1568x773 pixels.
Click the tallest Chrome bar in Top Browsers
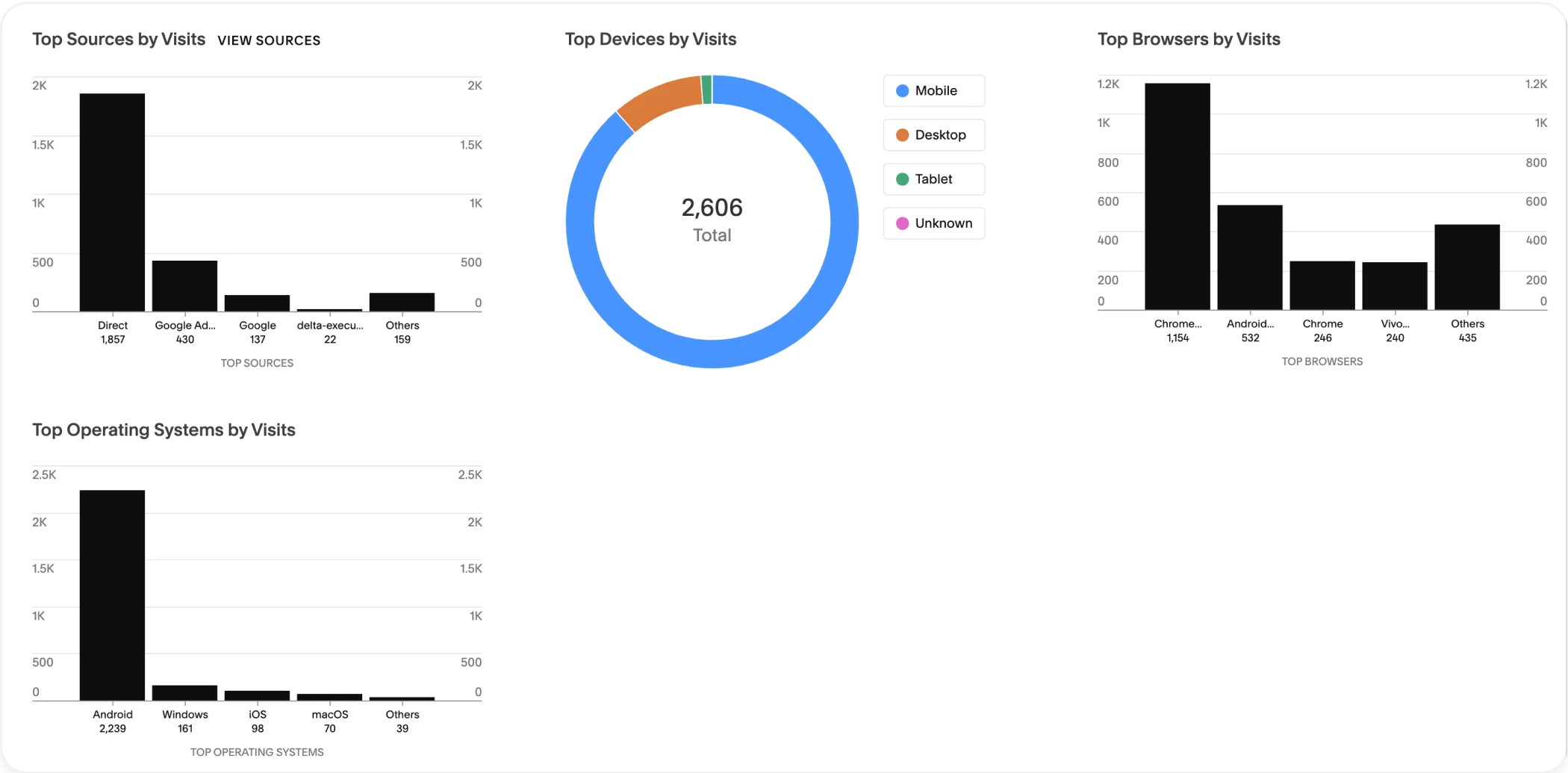coord(1177,196)
